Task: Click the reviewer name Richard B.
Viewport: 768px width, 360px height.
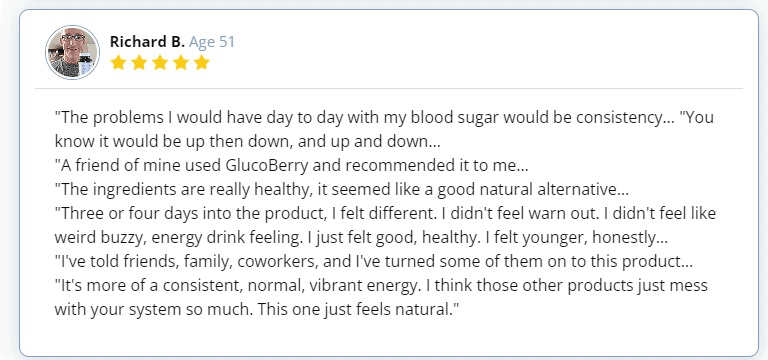Action: pyautogui.click(x=147, y=42)
